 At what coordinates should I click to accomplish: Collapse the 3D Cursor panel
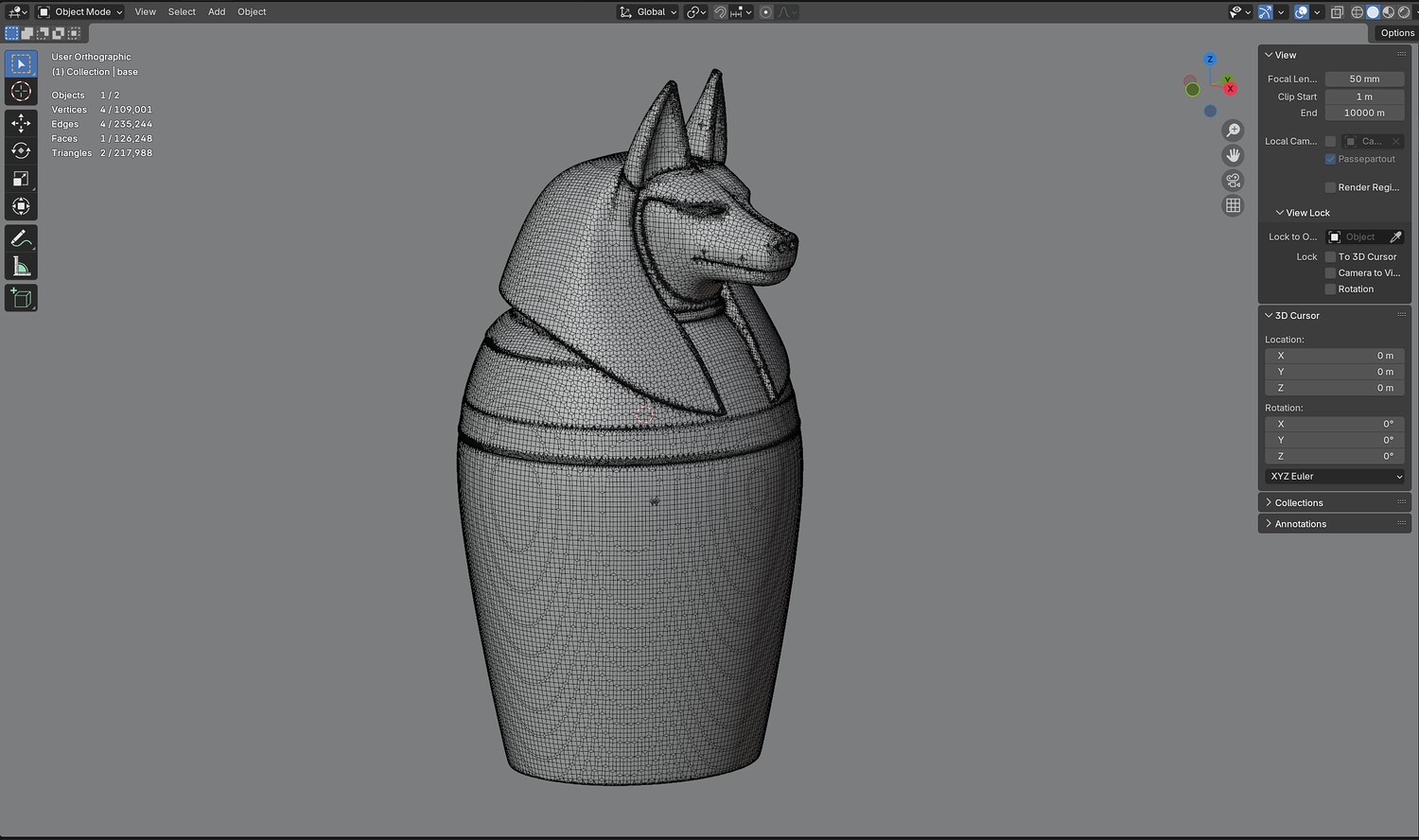coord(1297,316)
